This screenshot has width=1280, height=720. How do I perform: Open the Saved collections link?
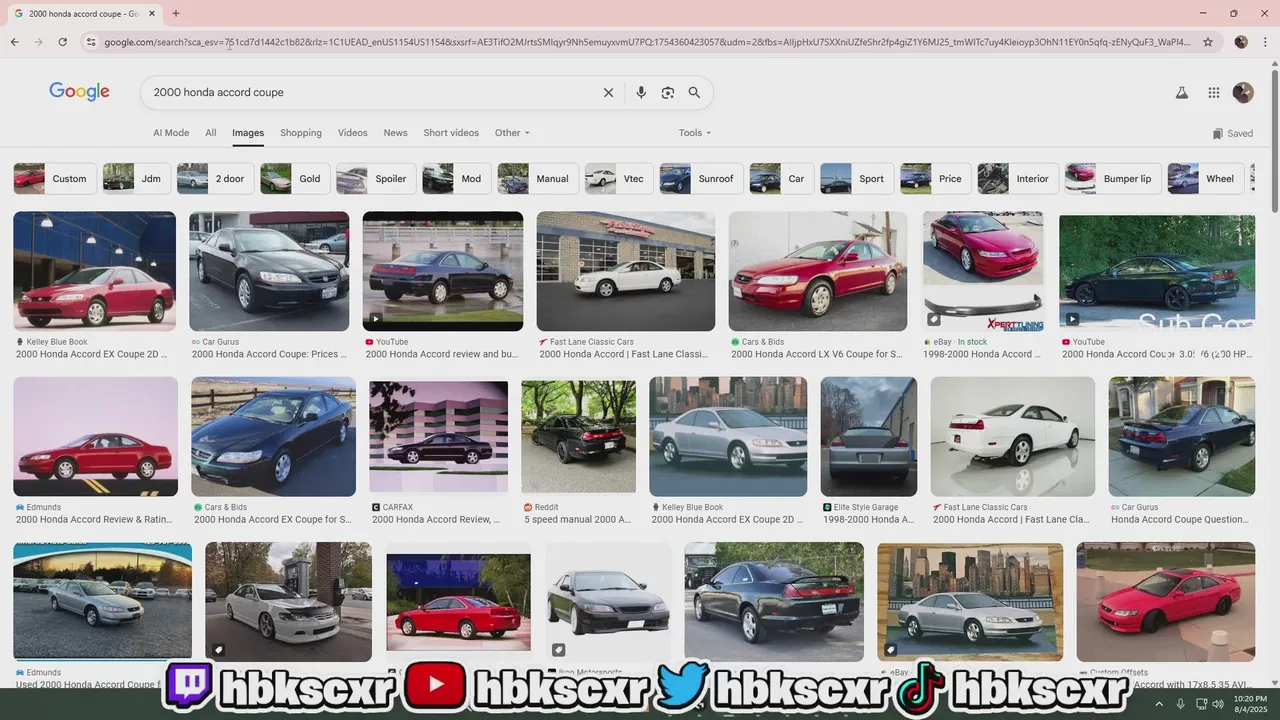(1232, 133)
